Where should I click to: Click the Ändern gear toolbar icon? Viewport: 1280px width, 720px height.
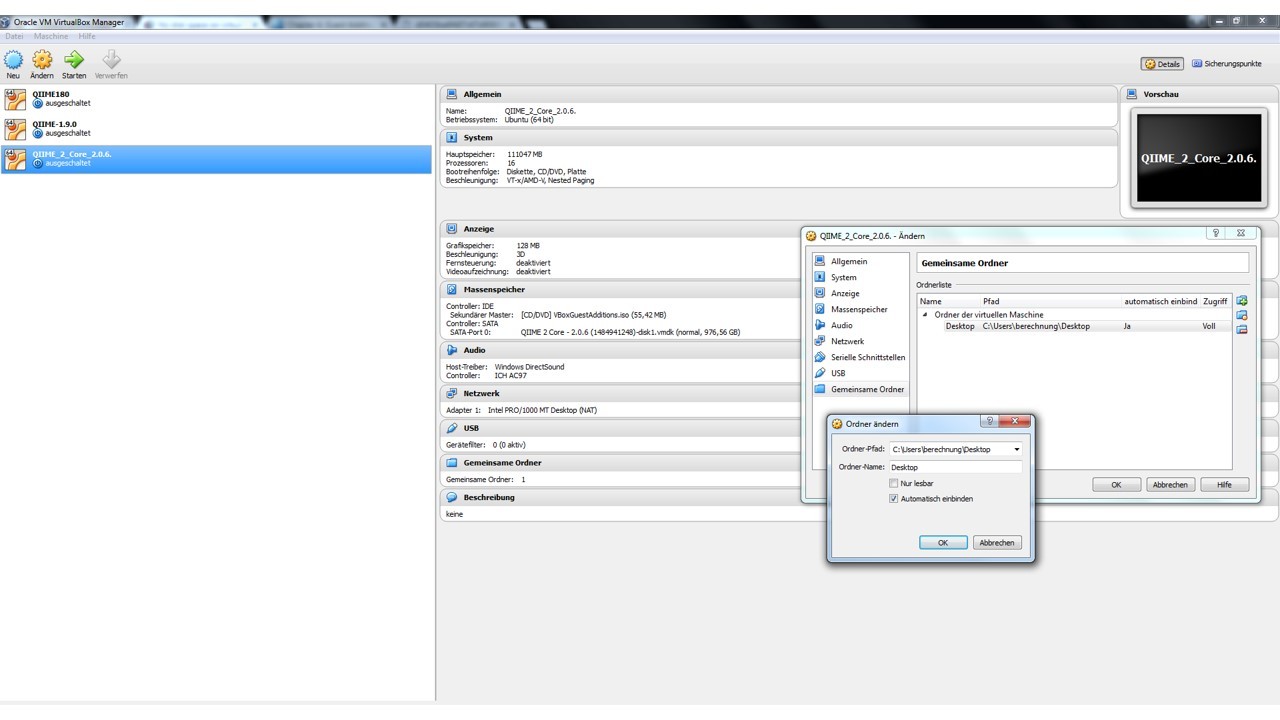click(42, 60)
